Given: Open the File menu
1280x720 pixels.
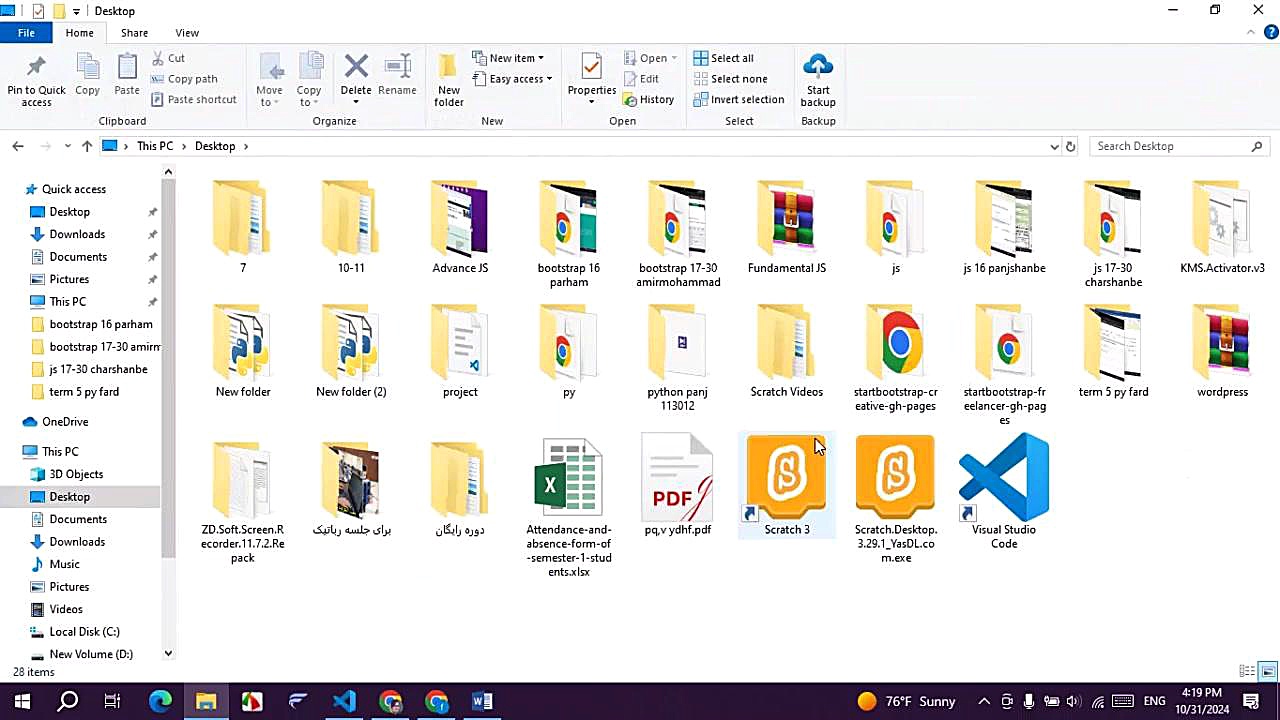Looking at the screenshot, I should (x=26, y=33).
